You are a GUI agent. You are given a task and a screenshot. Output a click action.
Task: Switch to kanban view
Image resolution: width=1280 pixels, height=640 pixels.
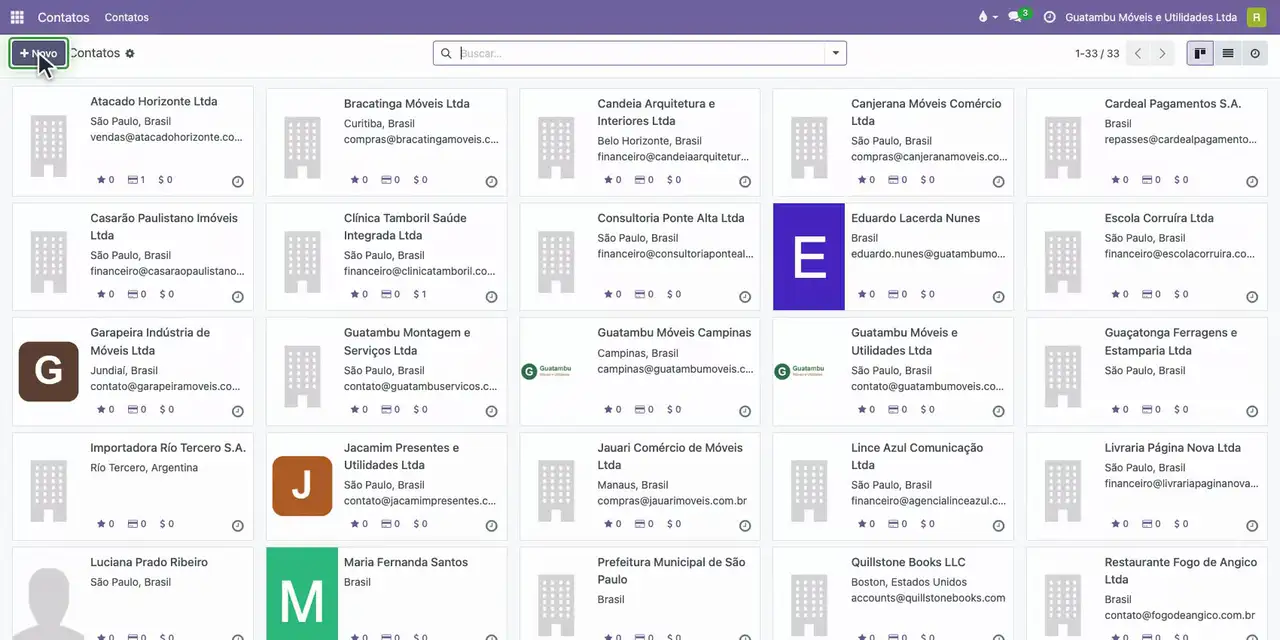click(x=1200, y=53)
